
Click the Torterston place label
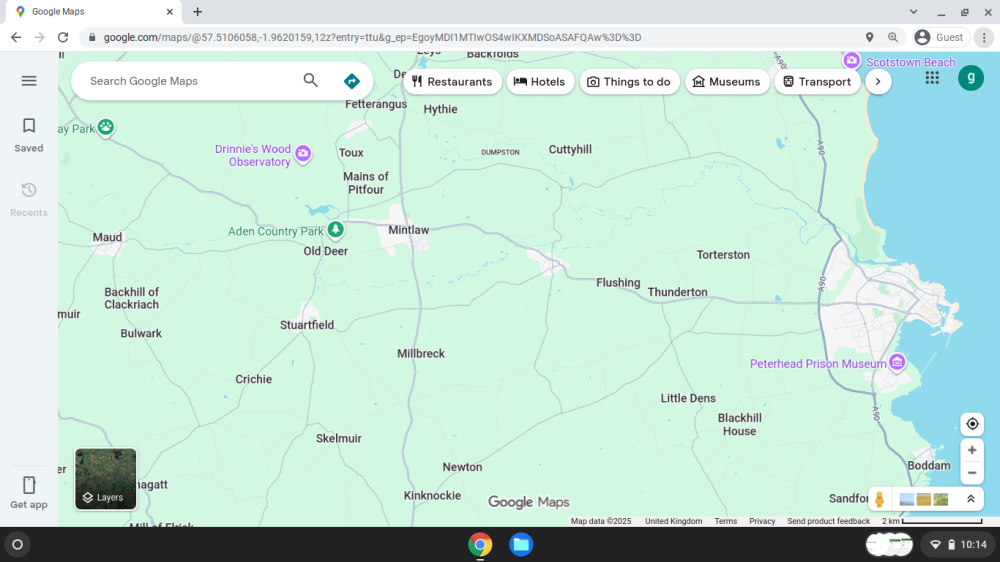click(723, 255)
